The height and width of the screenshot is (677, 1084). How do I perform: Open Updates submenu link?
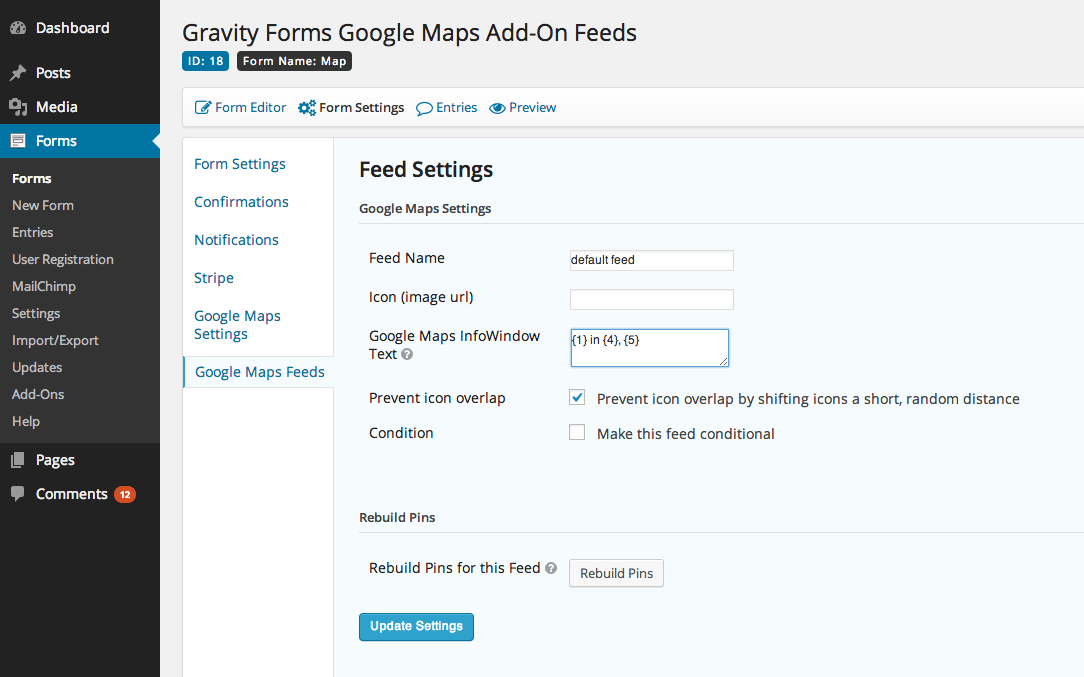point(37,367)
